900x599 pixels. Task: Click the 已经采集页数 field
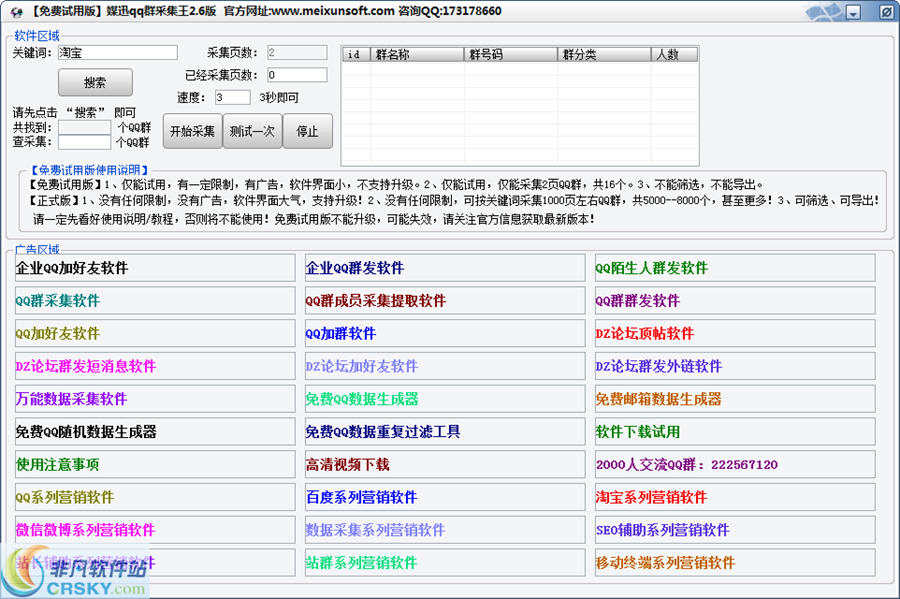click(x=297, y=75)
